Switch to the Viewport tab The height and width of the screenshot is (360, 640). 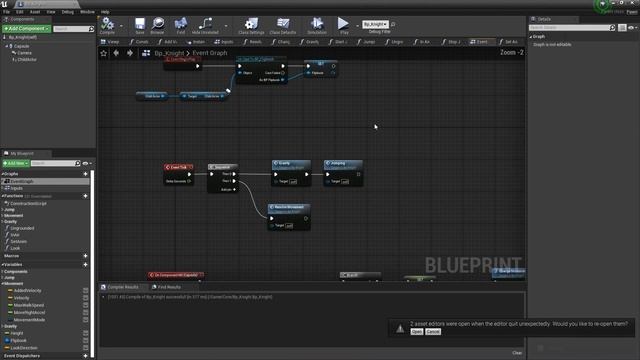tap(110, 42)
